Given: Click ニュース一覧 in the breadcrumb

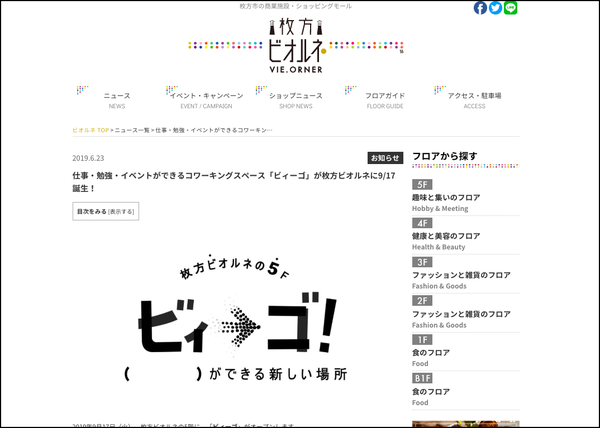Looking at the screenshot, I should (x=132, y=130).
